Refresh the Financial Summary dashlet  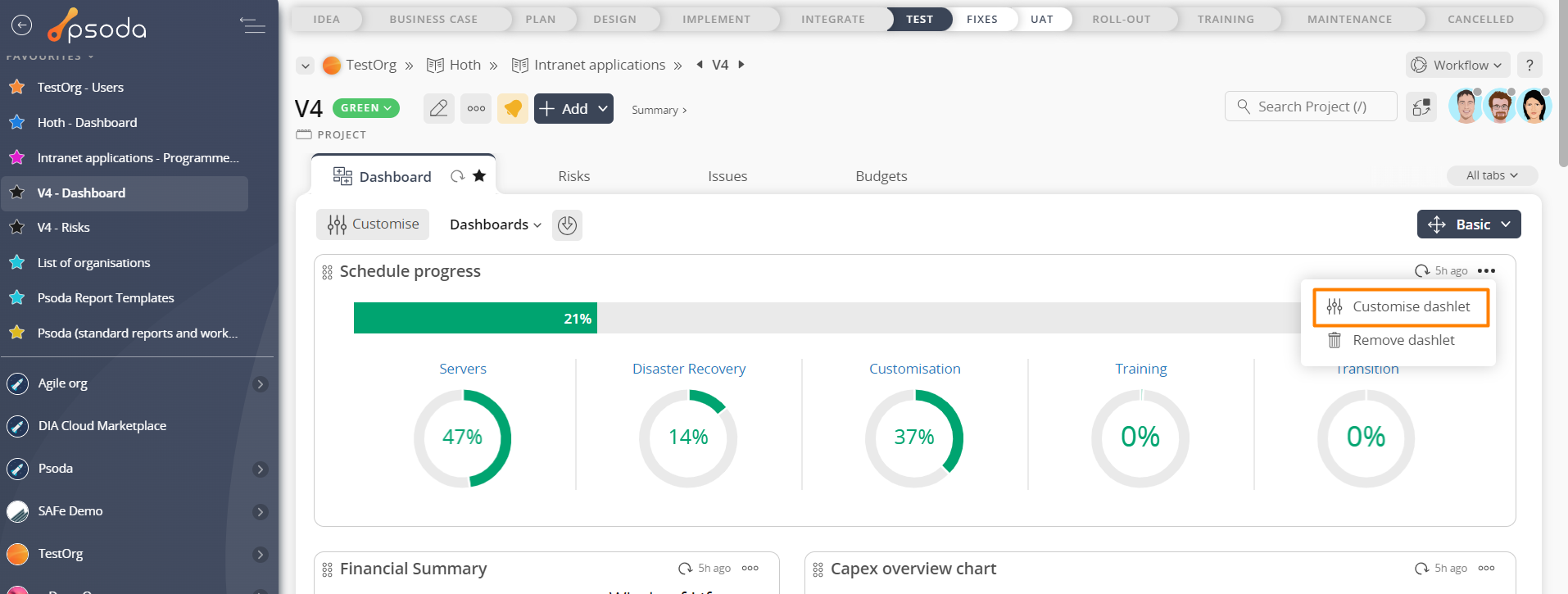click(x=686, y=568)
